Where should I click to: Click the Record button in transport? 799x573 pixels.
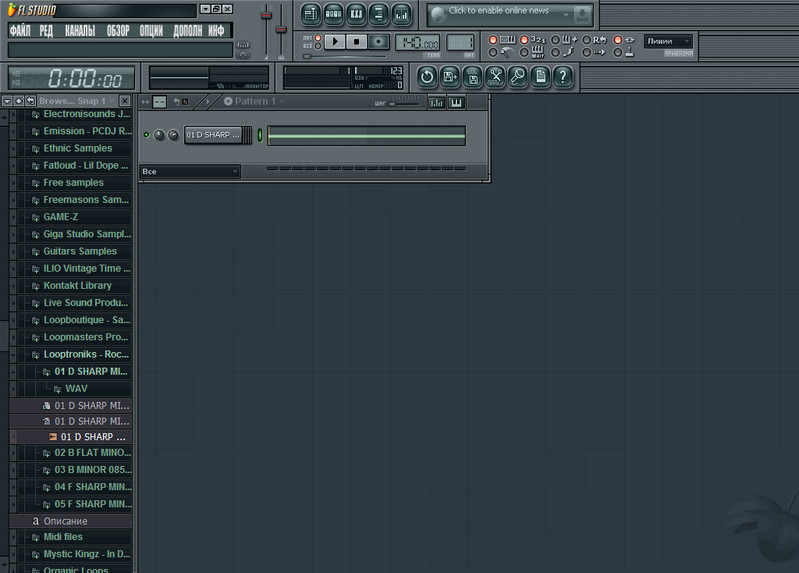coord(379,41)
